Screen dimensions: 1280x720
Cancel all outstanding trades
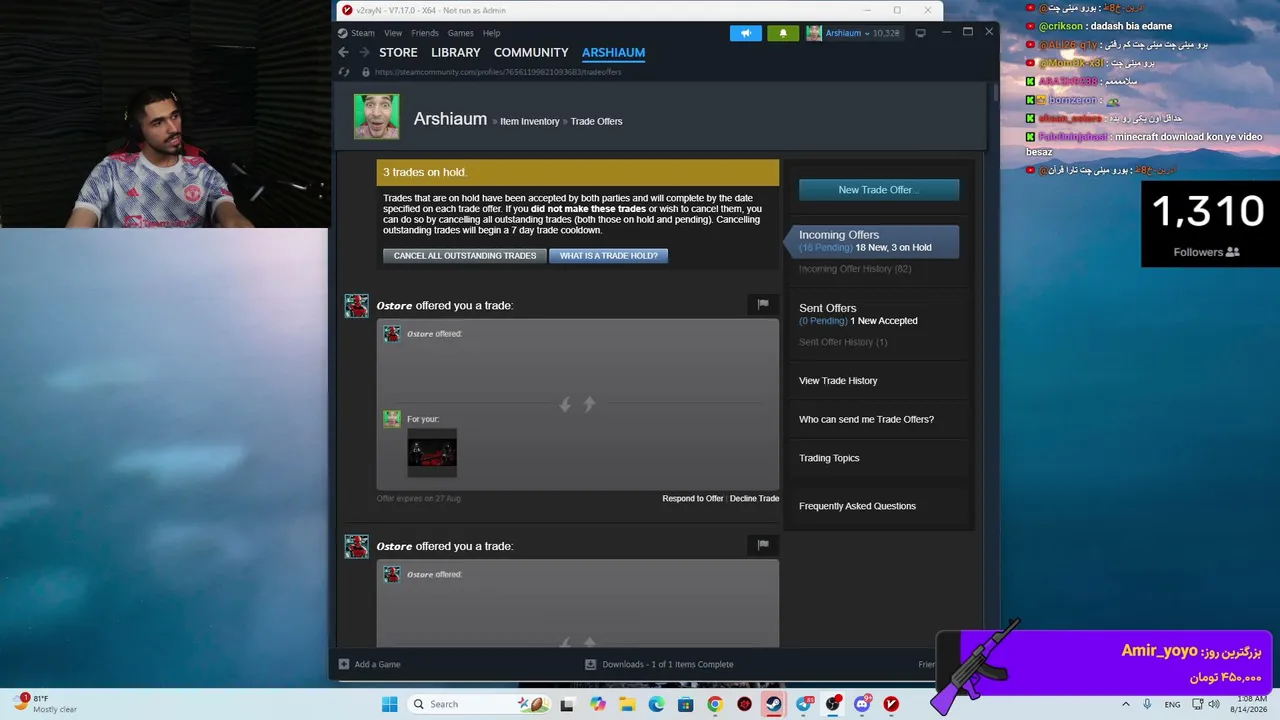tap(465, 255)
